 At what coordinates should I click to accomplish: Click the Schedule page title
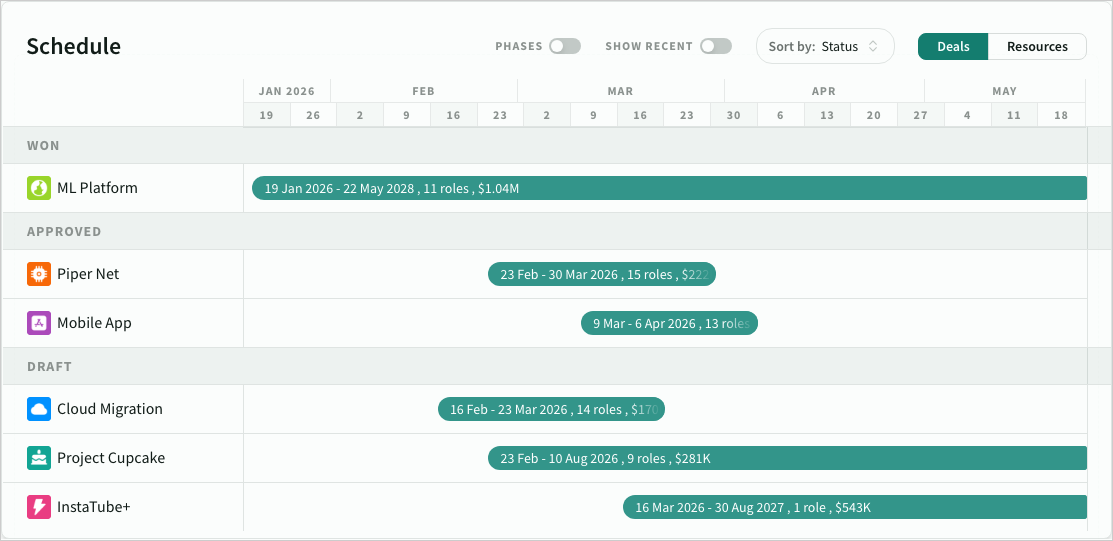(x=74, y=46)
